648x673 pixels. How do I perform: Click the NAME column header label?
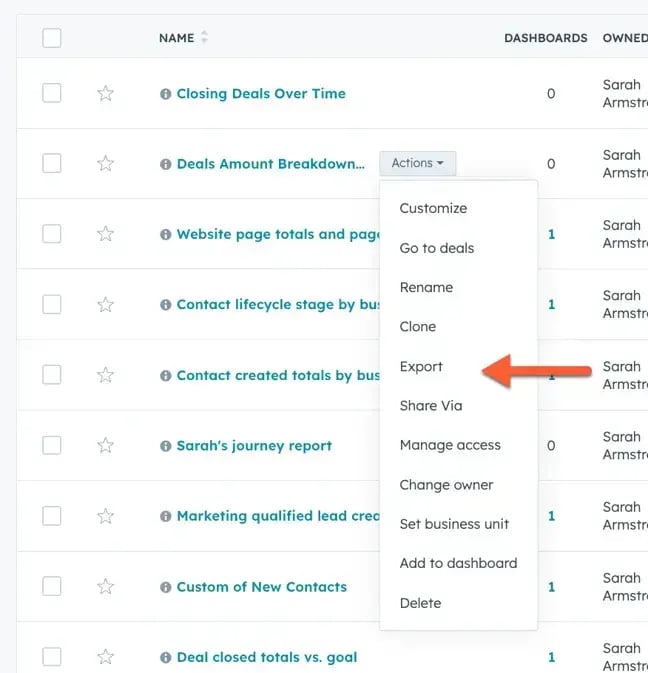pos(176,38)
